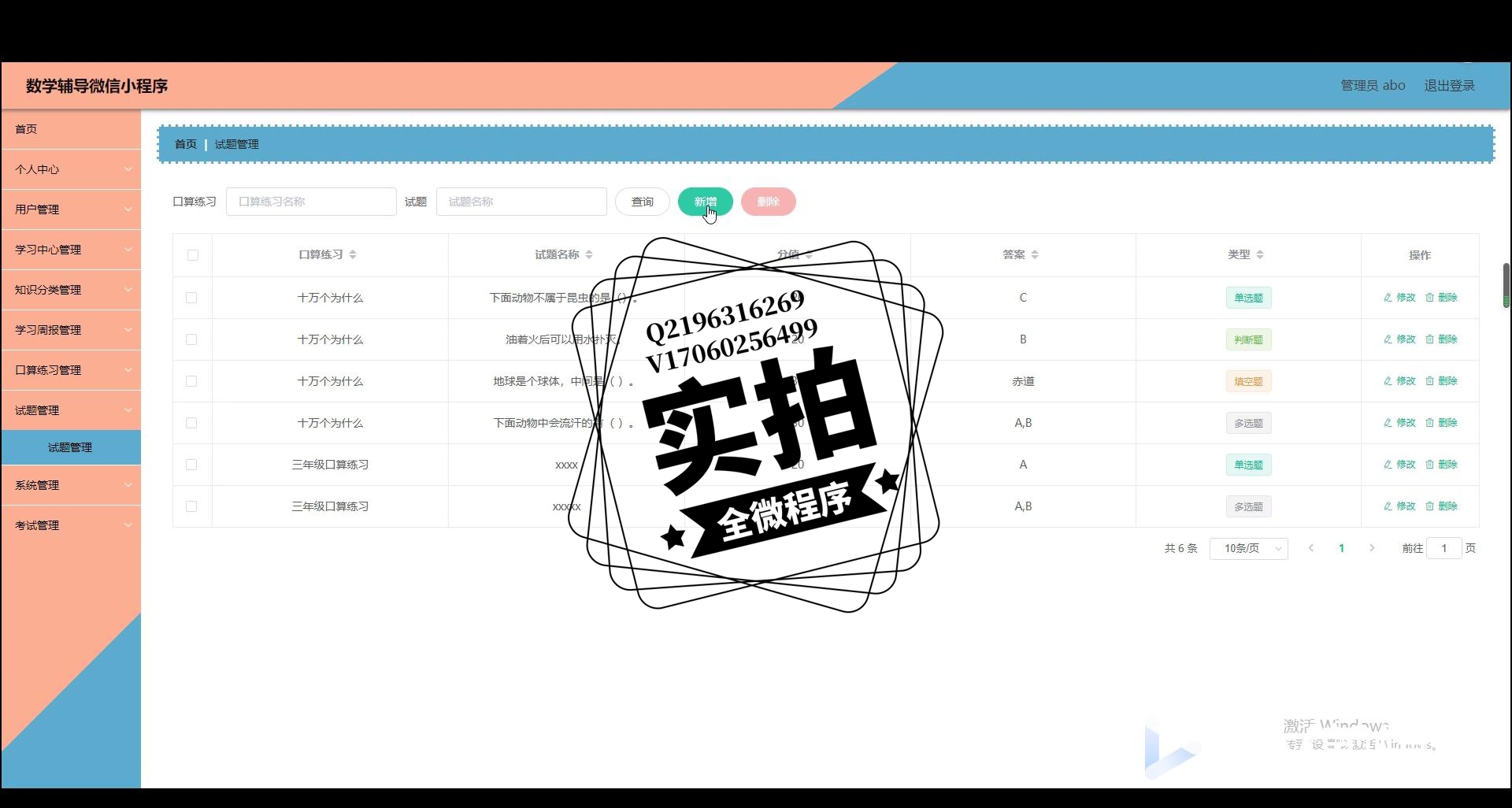Expand 学习周报管理 sidebar menu
The height and width of the screenshot is (808, 1512).
click(71, 330)
